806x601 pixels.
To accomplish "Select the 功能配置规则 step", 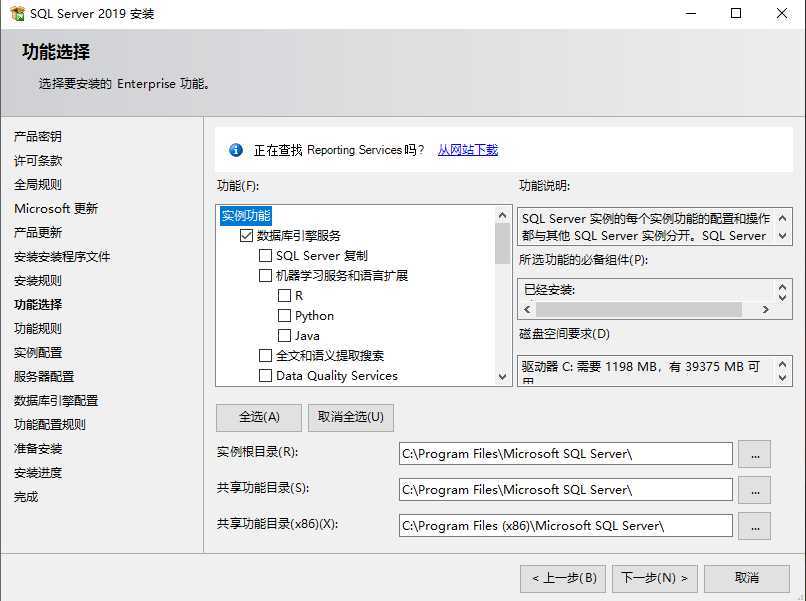I will coord(49,425).
